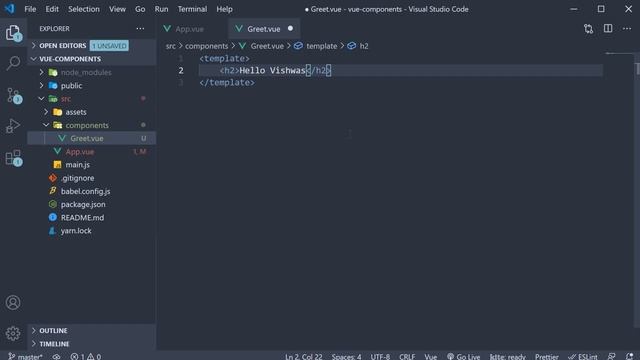Click the Open Changes icon in editor toolbar
Viewport: 640px width, 360px height.
[x=588, y=29]
